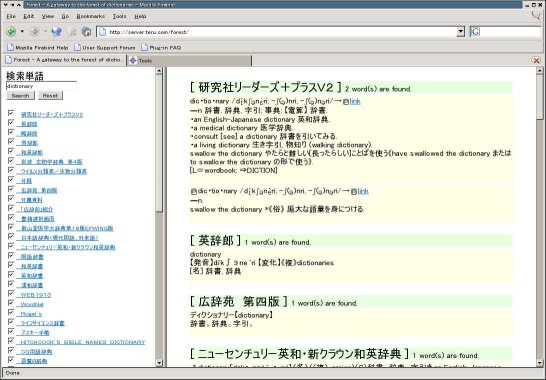Click the Stop loading toolbar icon
546x380 pixels.
click(73, 32)
